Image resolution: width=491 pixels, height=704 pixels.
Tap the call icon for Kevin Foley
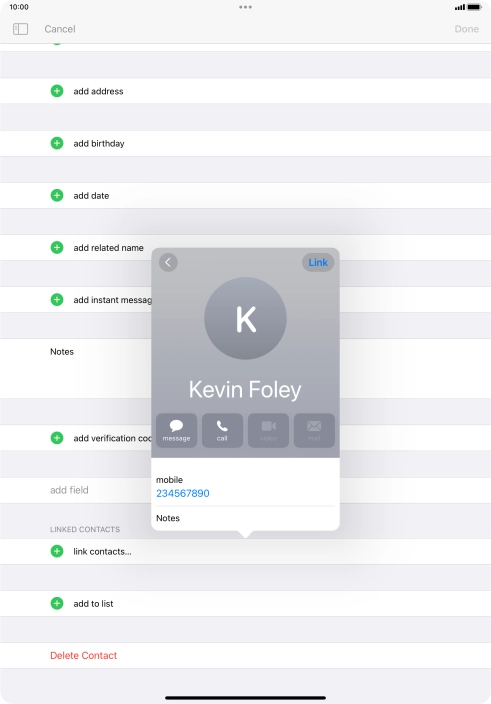pyautogui.click(x=222, y=430)
